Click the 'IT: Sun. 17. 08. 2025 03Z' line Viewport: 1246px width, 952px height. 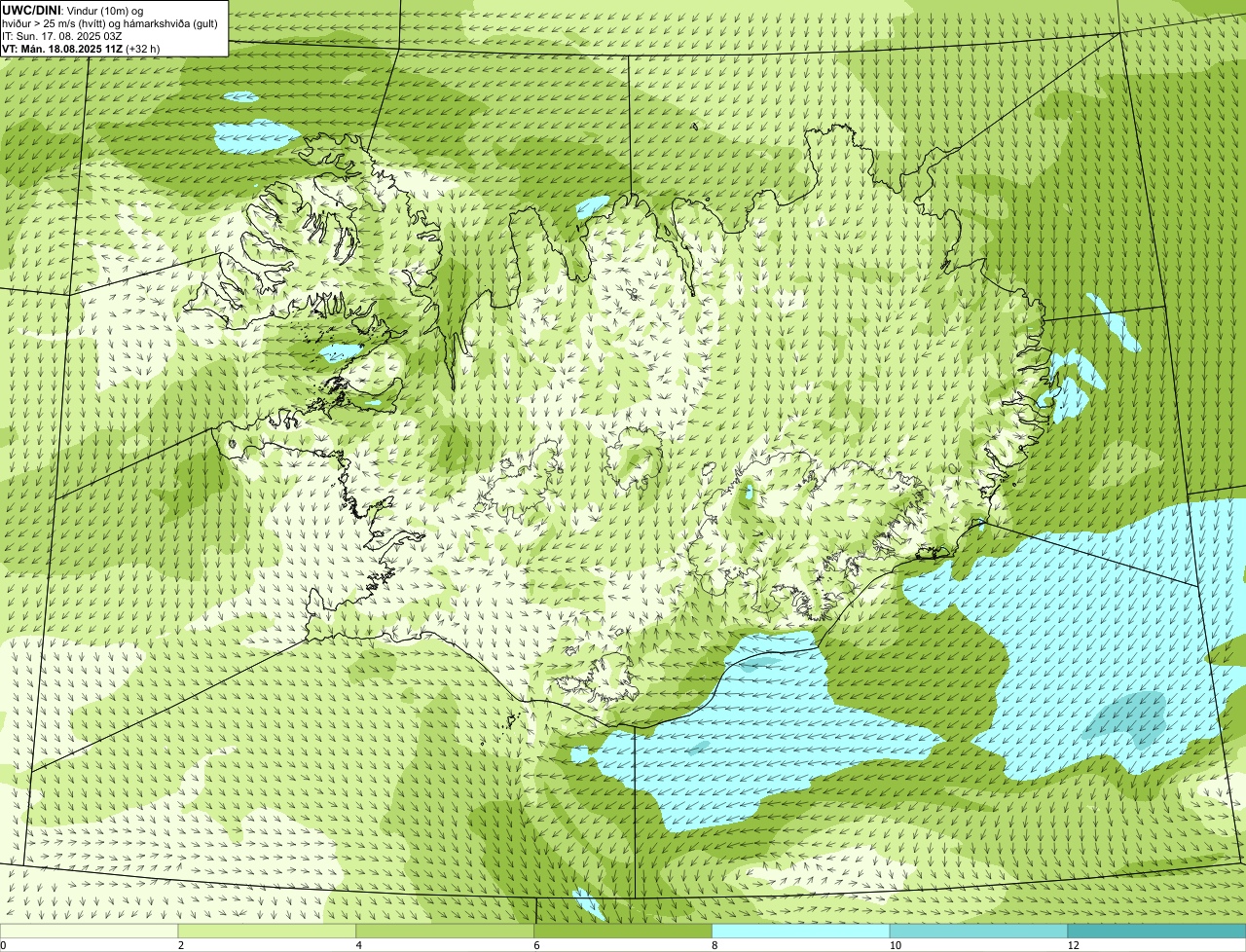click(x=62, y=35)
